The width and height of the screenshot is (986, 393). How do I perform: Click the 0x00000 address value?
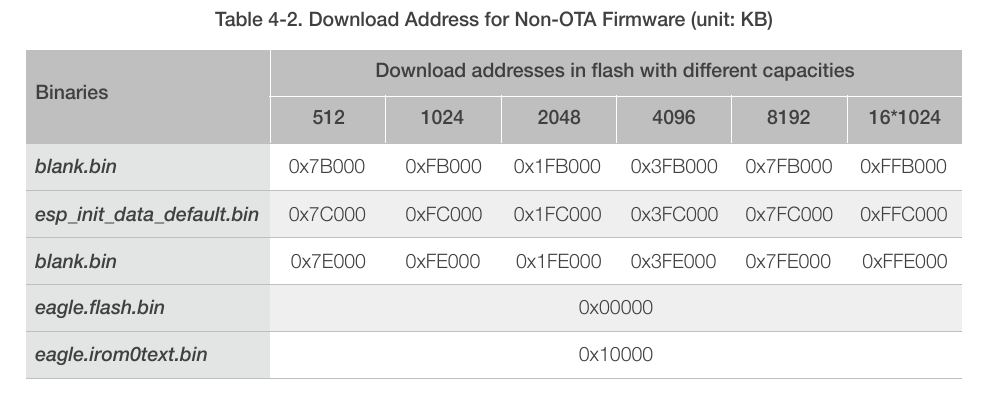pos(616,307)
